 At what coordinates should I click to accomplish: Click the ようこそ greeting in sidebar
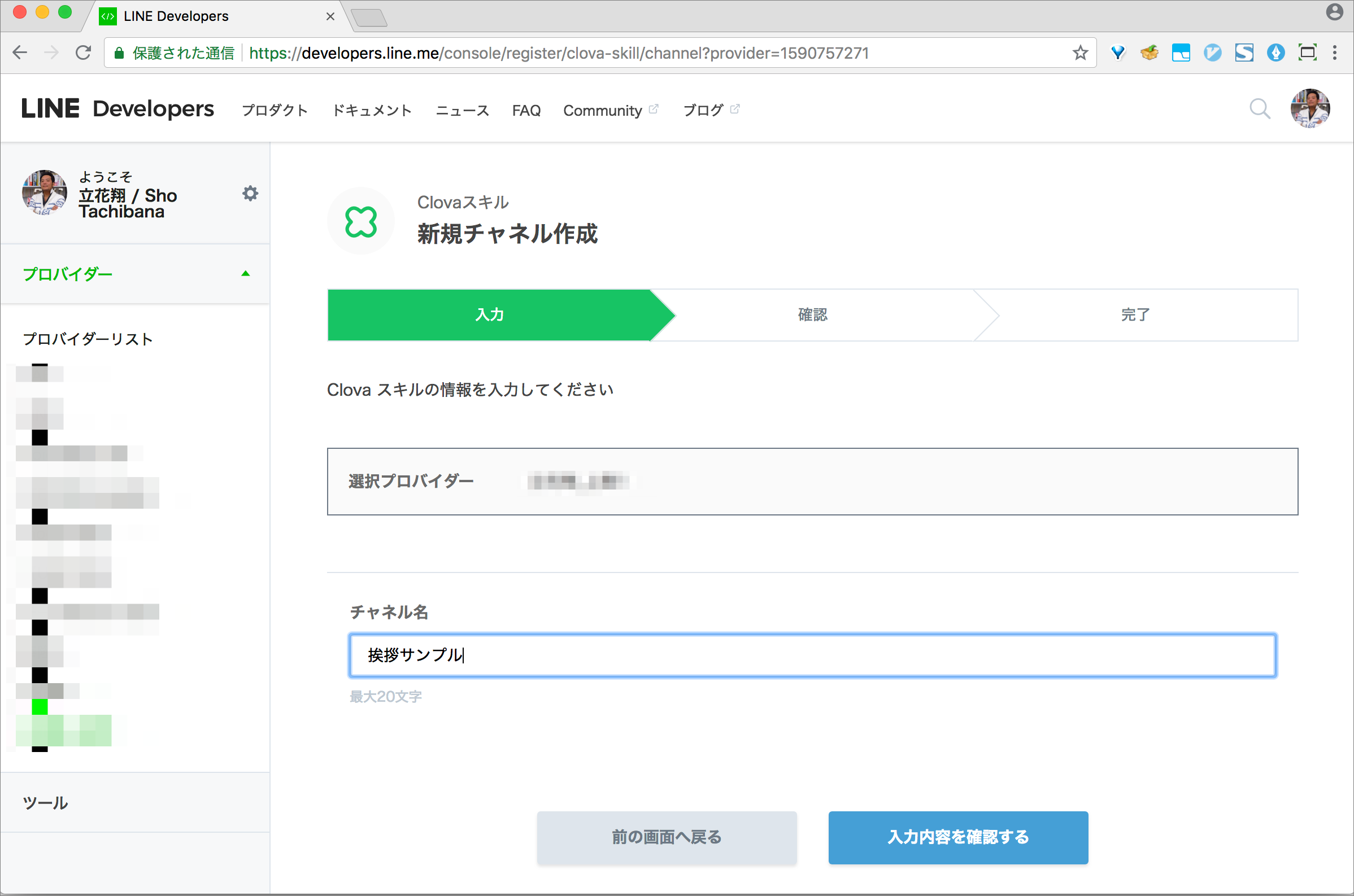pyautogui.click(x=106, y=177)
